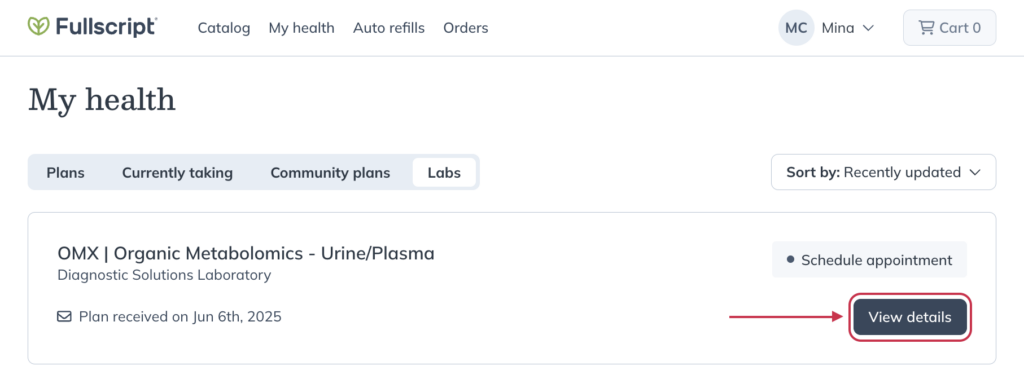The width and height of the screenshot is (1024, 379).
Task: Go to My health in navigation
Action: [x=302, y=28]
